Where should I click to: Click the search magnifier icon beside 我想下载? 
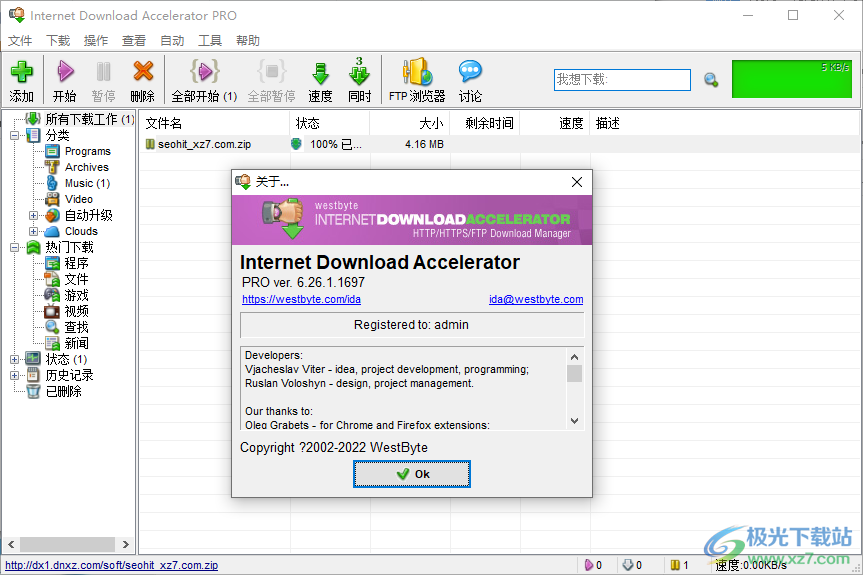711,80
